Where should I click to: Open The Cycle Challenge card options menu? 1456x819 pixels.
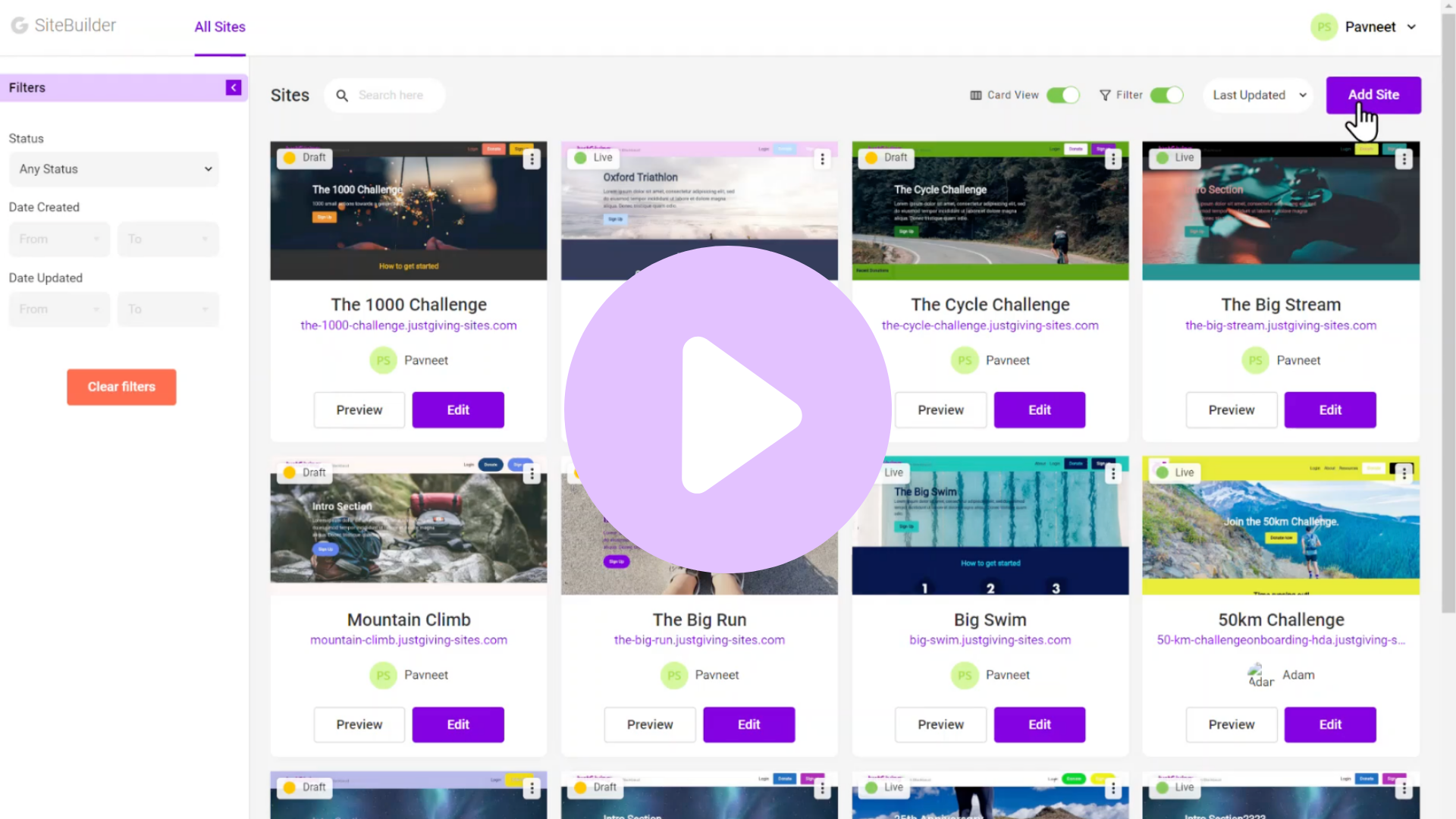click(1112, 159)
